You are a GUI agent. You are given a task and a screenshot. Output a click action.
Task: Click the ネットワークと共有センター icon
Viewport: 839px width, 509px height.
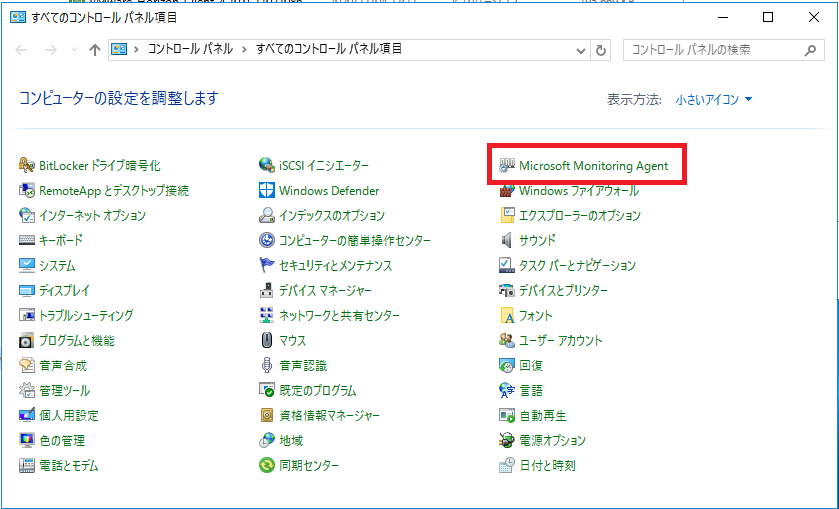[266, 315]
